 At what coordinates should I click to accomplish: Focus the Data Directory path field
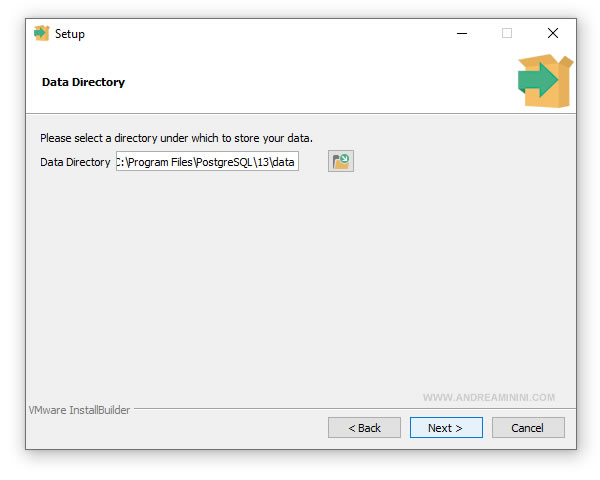pos(207,161)
